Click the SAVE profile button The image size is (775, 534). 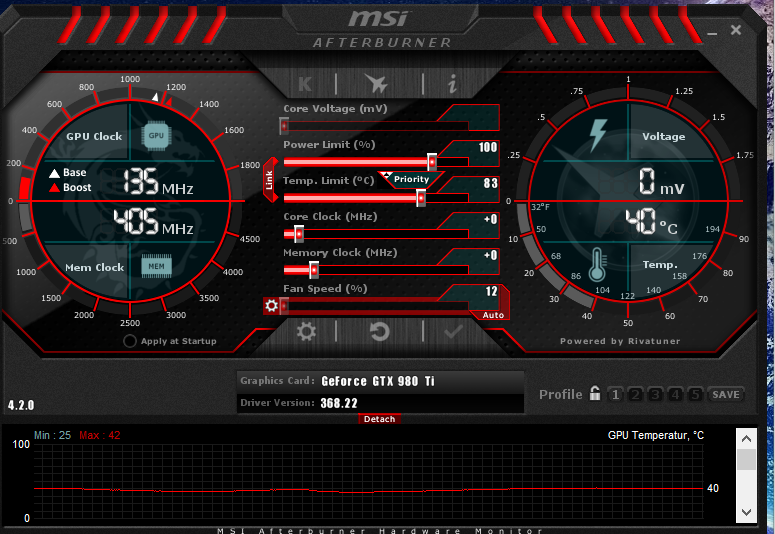(726, 395)
